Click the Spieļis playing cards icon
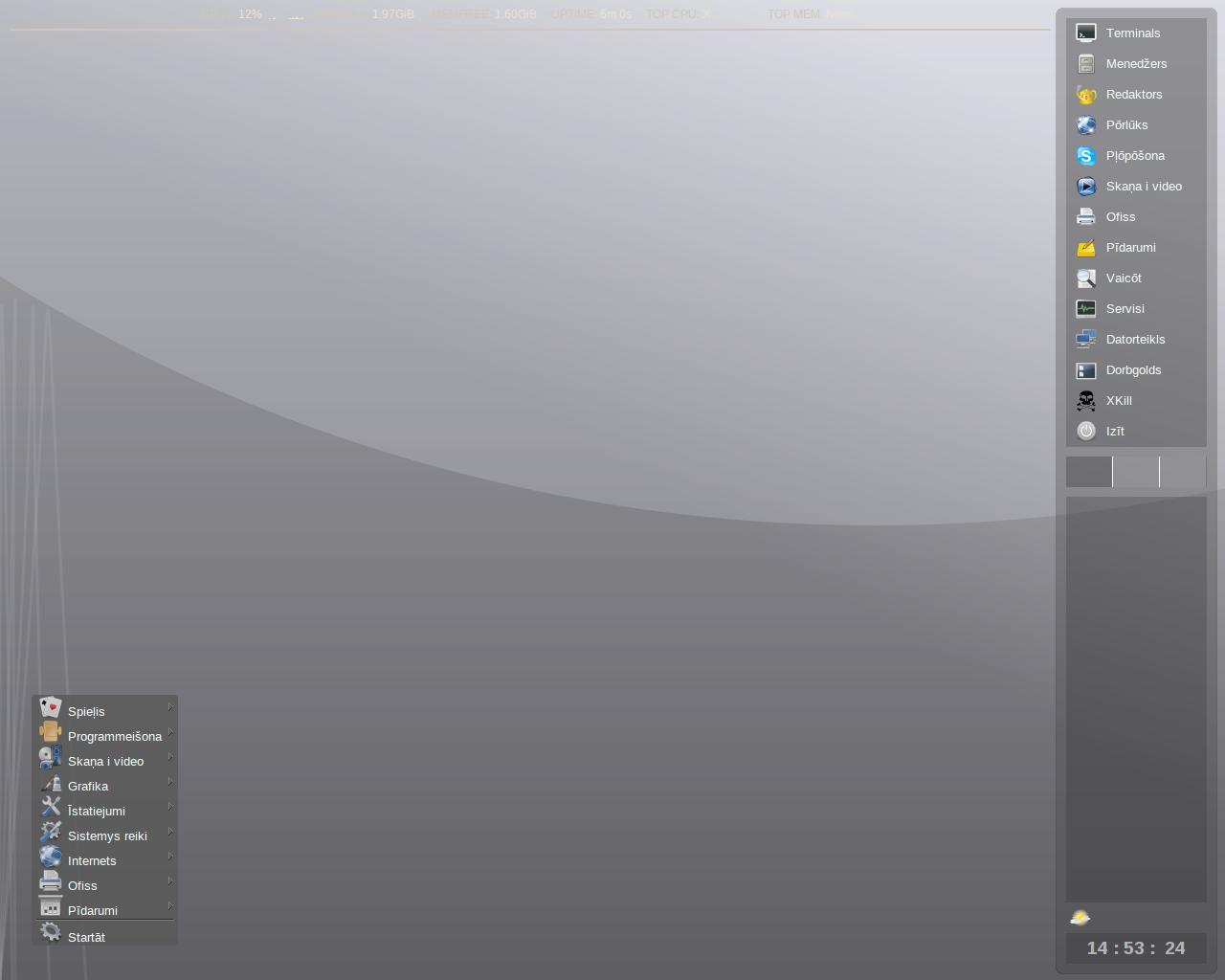1225x980 pixels. pos(51,708)
